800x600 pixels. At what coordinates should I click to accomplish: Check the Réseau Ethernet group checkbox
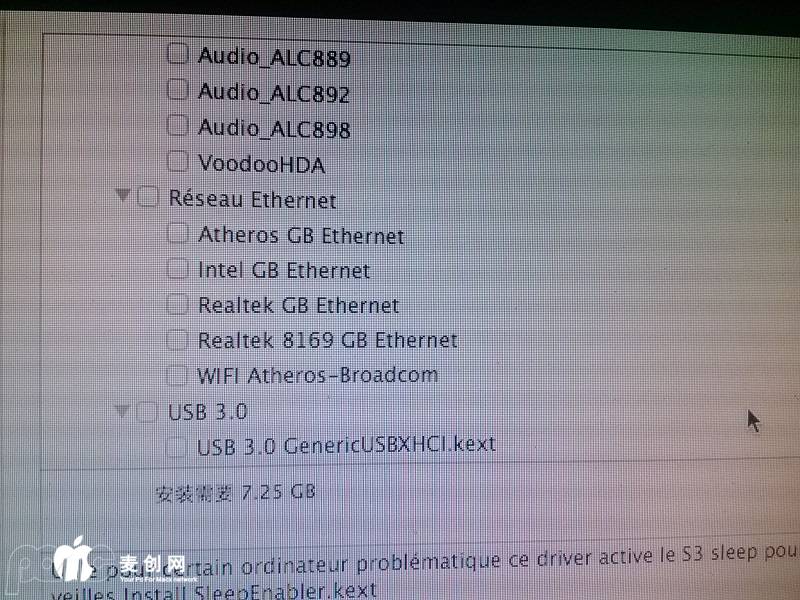148,197
